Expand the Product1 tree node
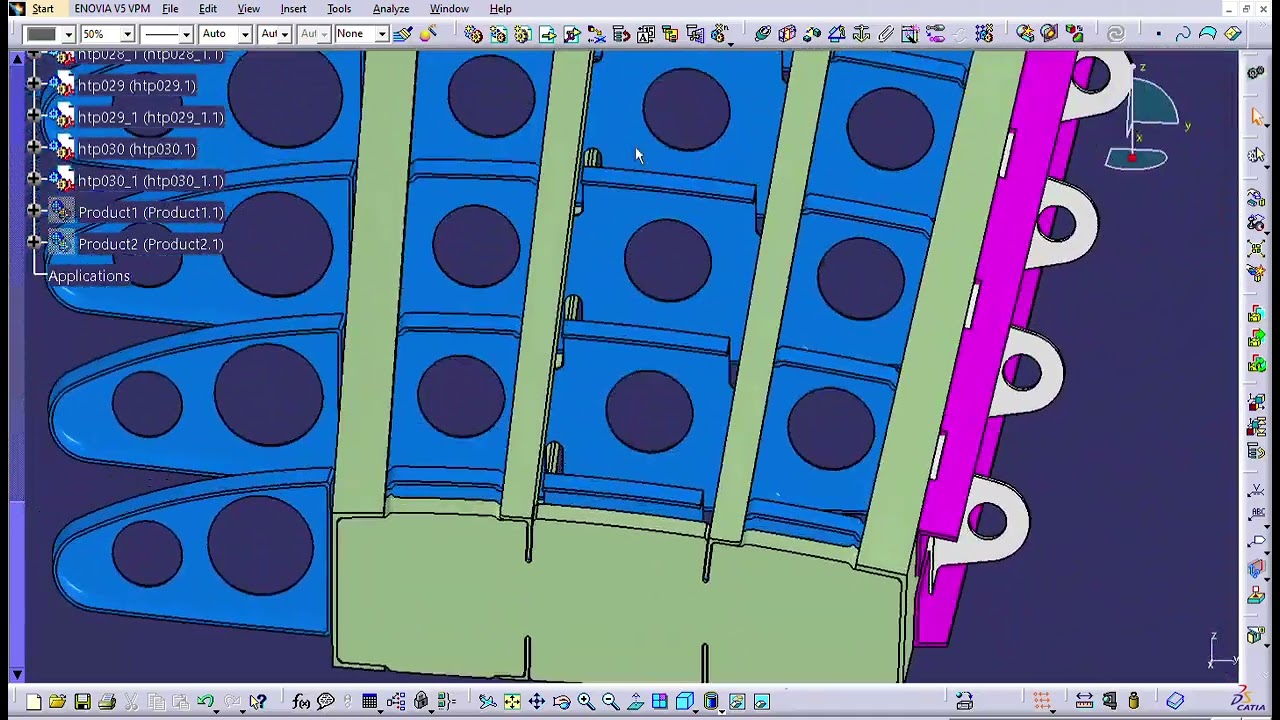The height and width of the screenshot is (720, 1280). tap(34, 212)
